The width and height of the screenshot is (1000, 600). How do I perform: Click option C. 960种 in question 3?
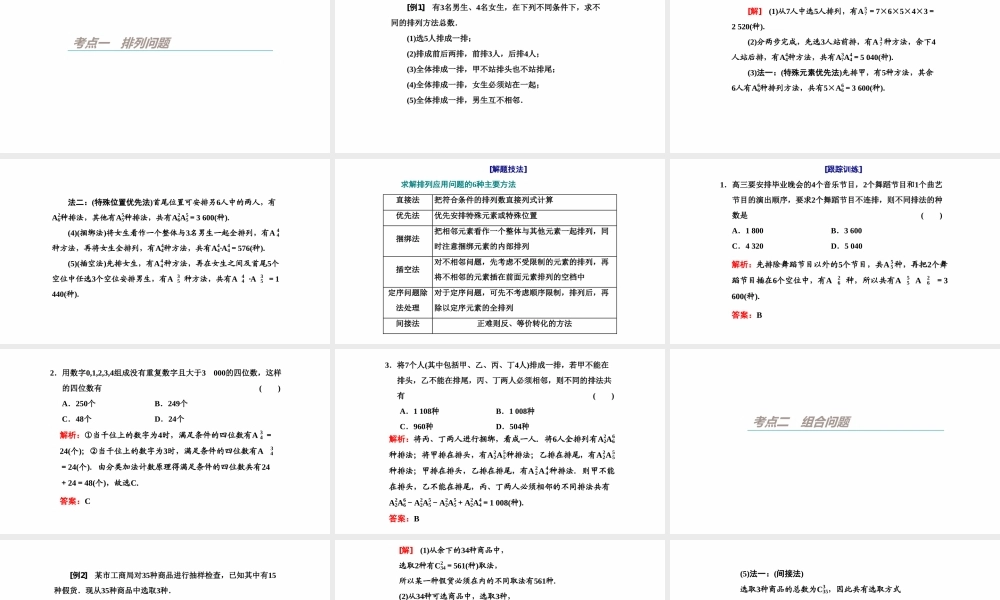point(416,427)
